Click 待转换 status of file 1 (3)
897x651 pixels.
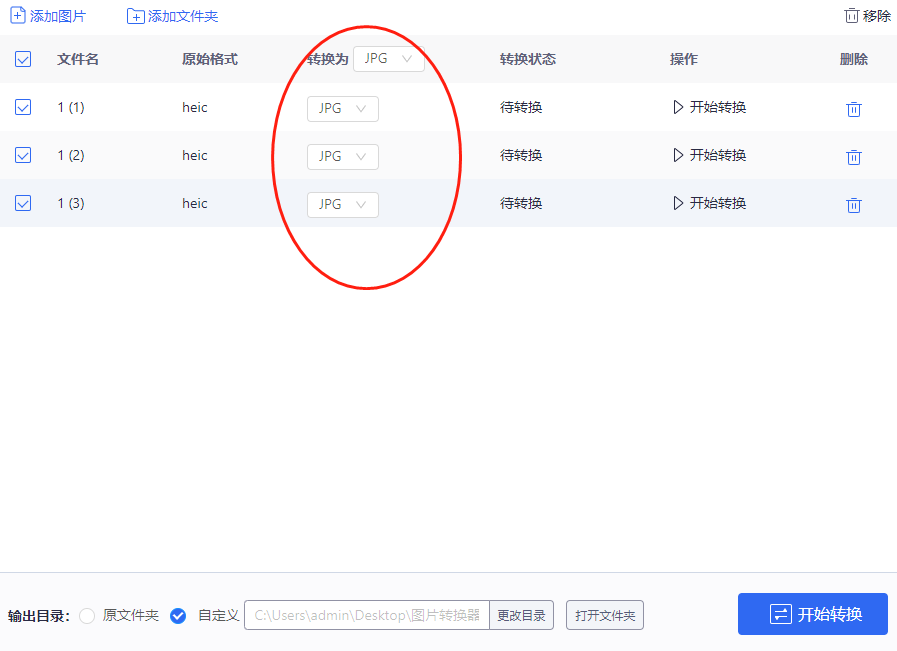coord(521,203)
